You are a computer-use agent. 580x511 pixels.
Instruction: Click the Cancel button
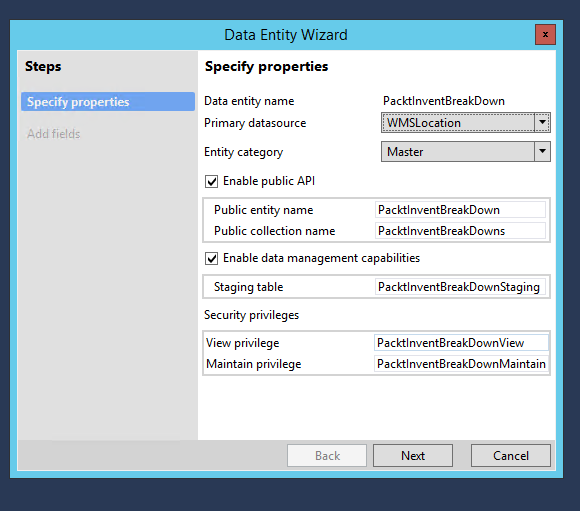[510, 455]
